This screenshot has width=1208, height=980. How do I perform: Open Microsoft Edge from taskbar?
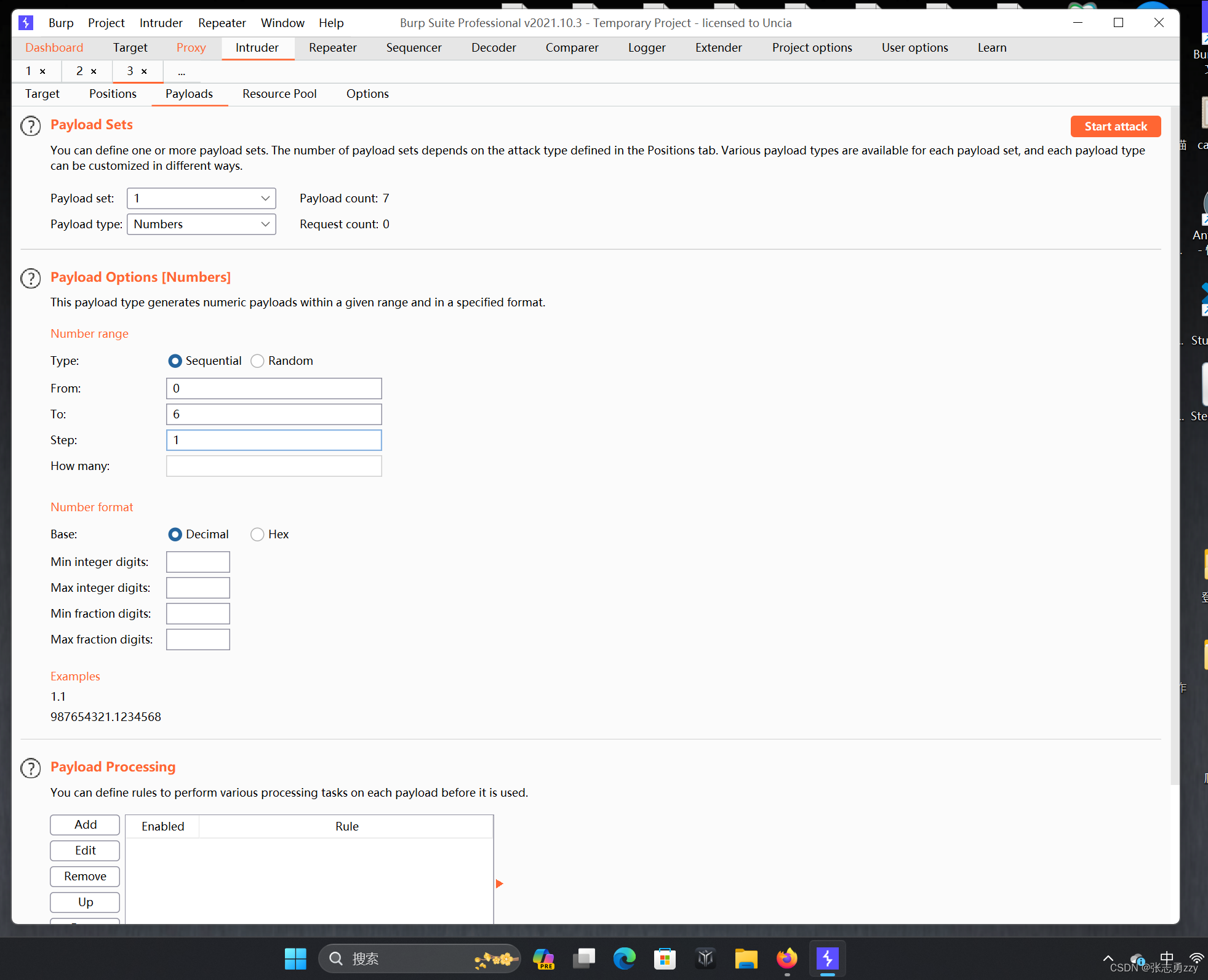[x=624, y=958]
